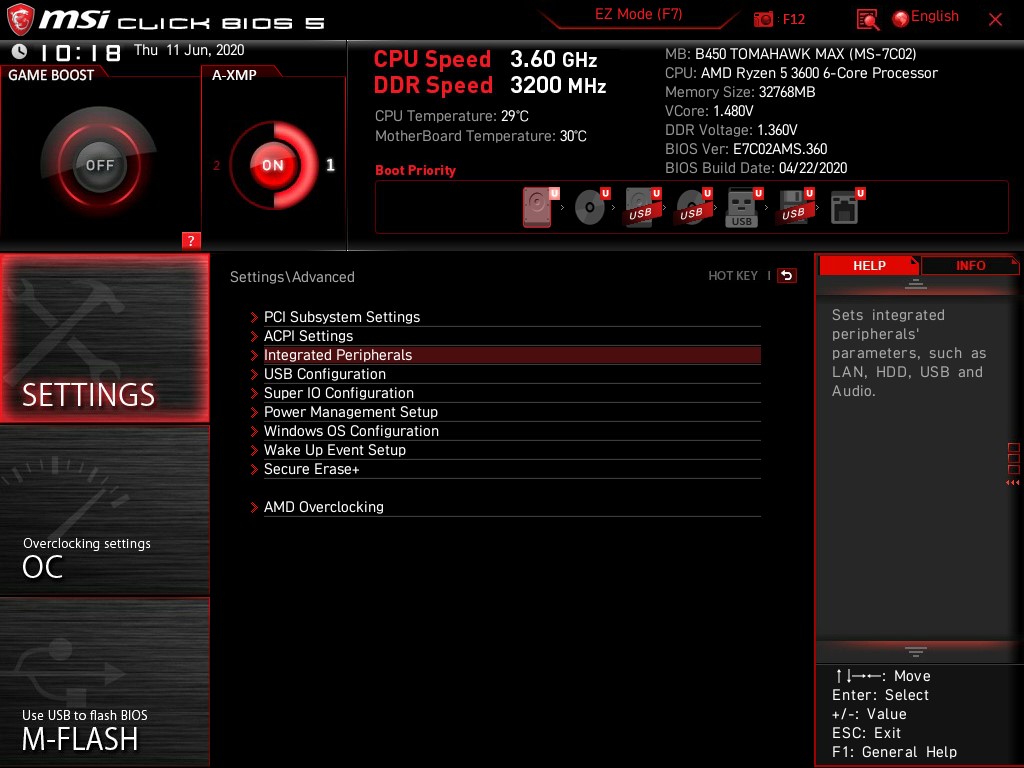Viewport: 1024px width, 768px height.
Task: Open the M-FLASH section
Action: pos(104,682)
